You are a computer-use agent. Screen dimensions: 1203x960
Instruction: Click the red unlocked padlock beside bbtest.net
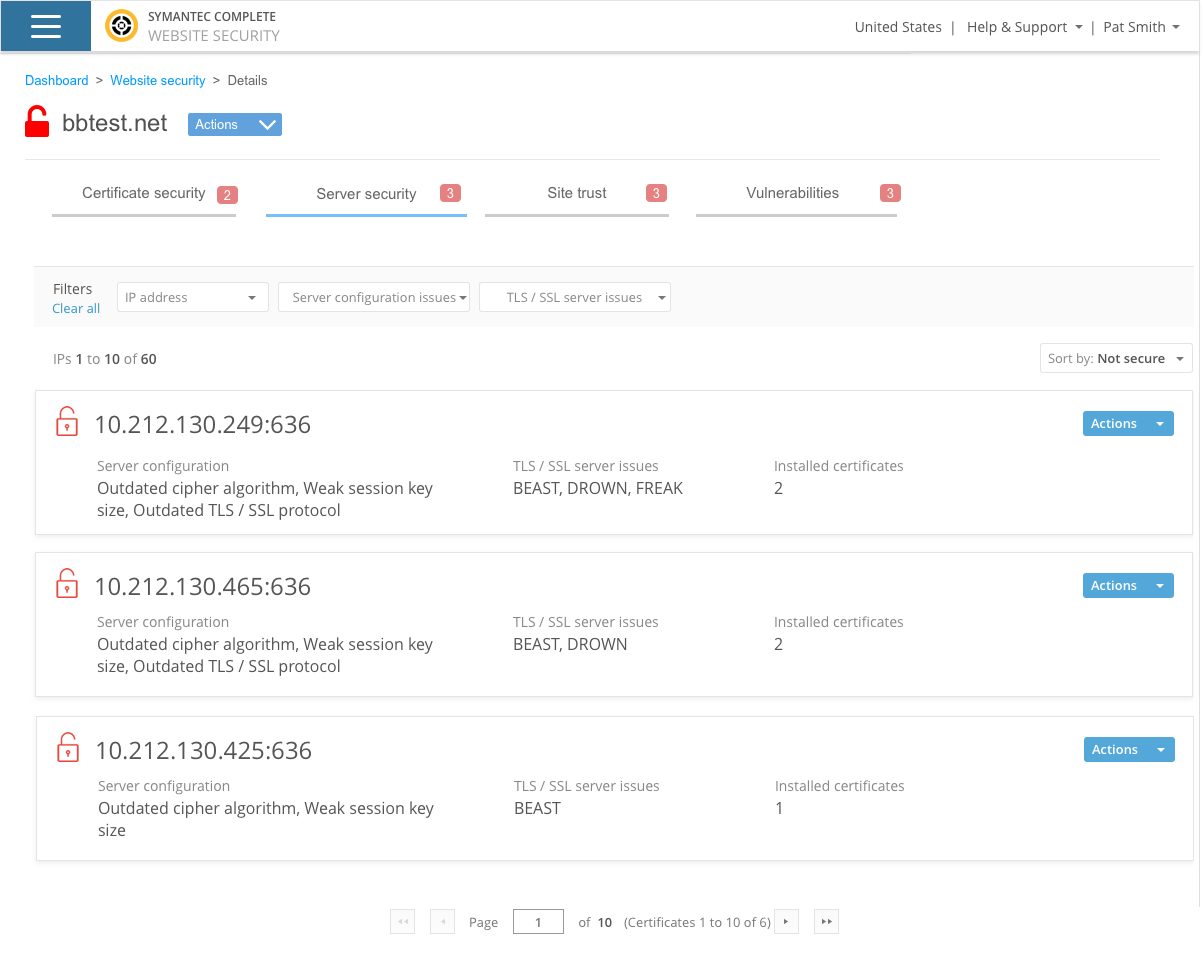[37, 122]
